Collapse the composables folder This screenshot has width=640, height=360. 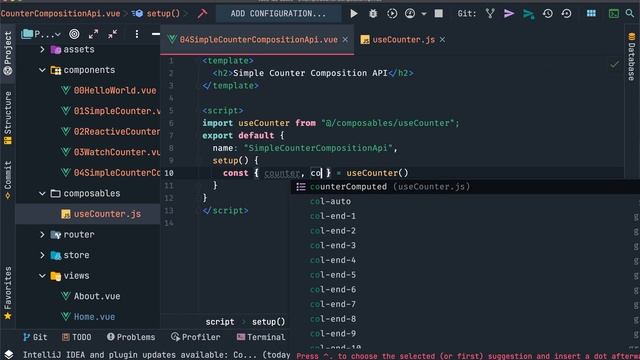42,193
